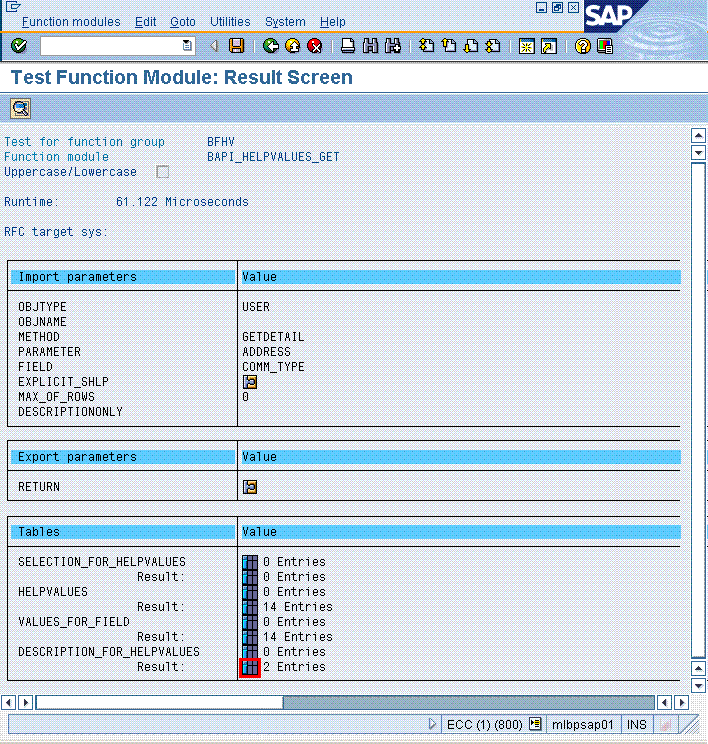
Task: Open HELPVALUES Result 14 Entries table icon
Action: pos(250,607)
